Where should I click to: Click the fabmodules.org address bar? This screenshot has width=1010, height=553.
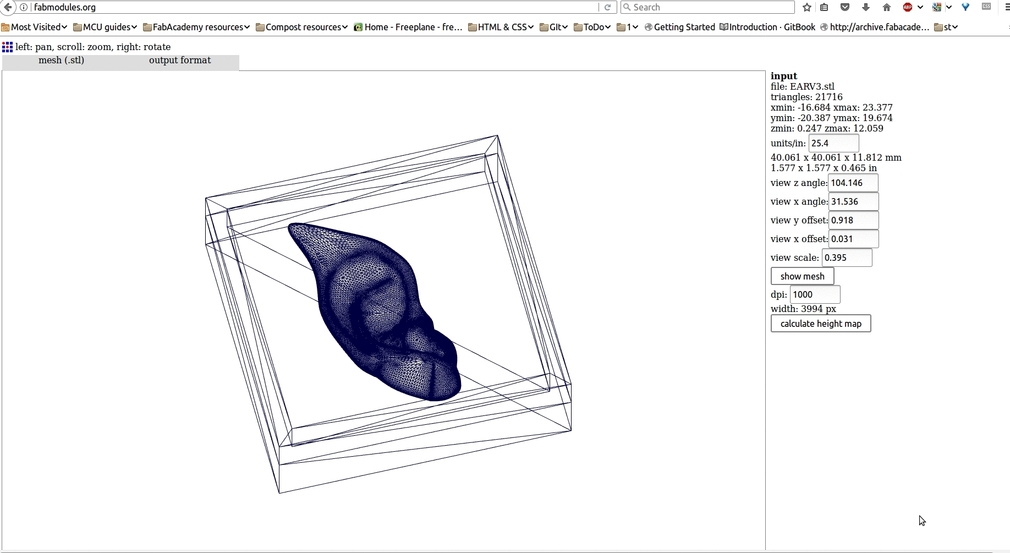pyautogui.click(x=316, y=7)
